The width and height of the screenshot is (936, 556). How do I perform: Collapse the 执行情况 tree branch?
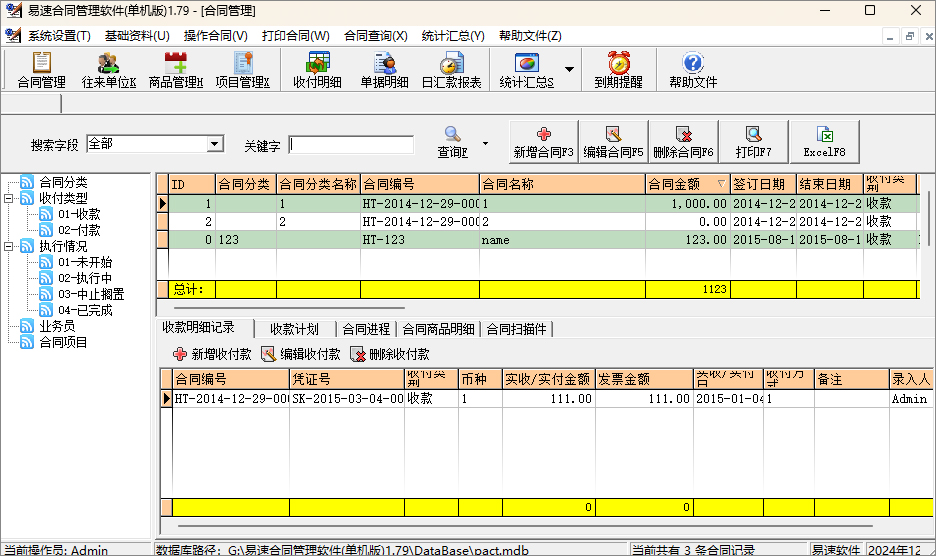click(x=8, y=246)
